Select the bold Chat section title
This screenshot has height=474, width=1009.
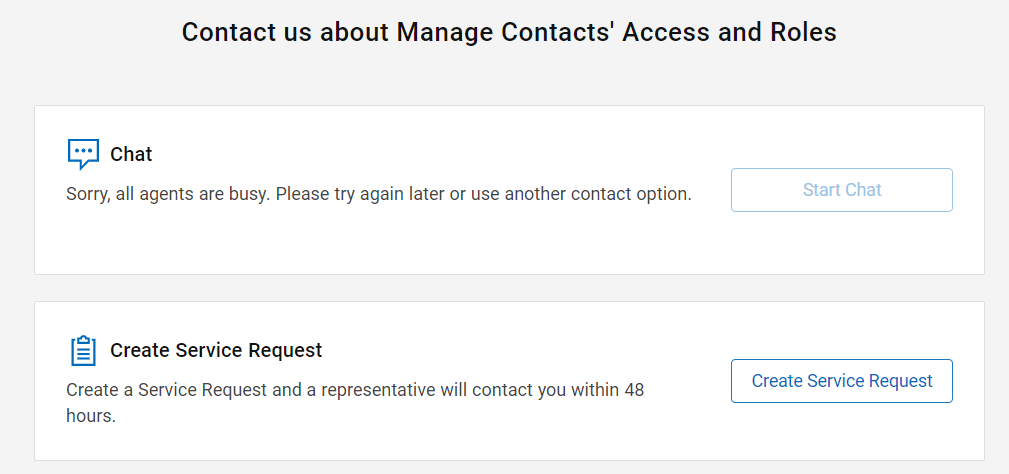click(131, 154)
